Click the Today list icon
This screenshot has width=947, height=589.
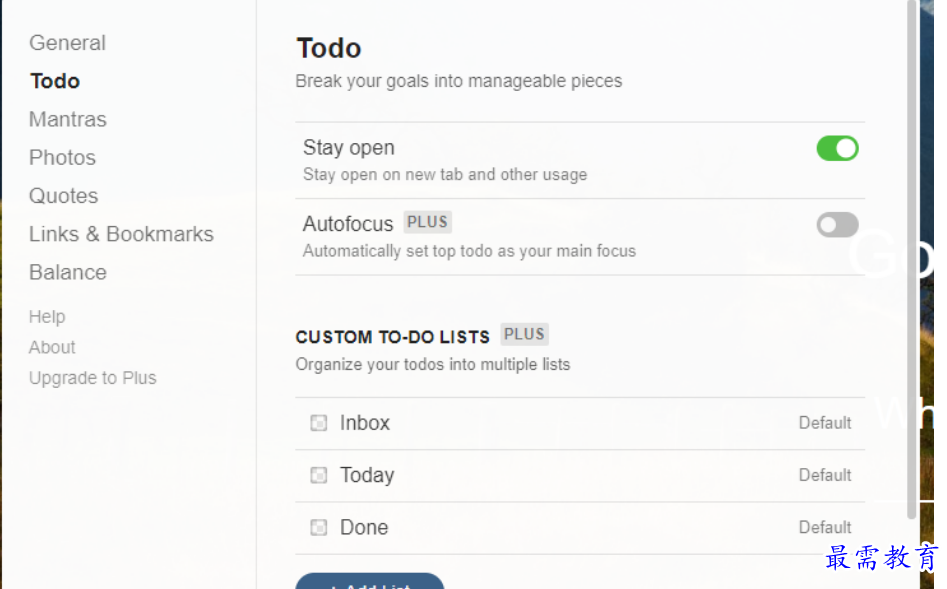pos(318,475)
